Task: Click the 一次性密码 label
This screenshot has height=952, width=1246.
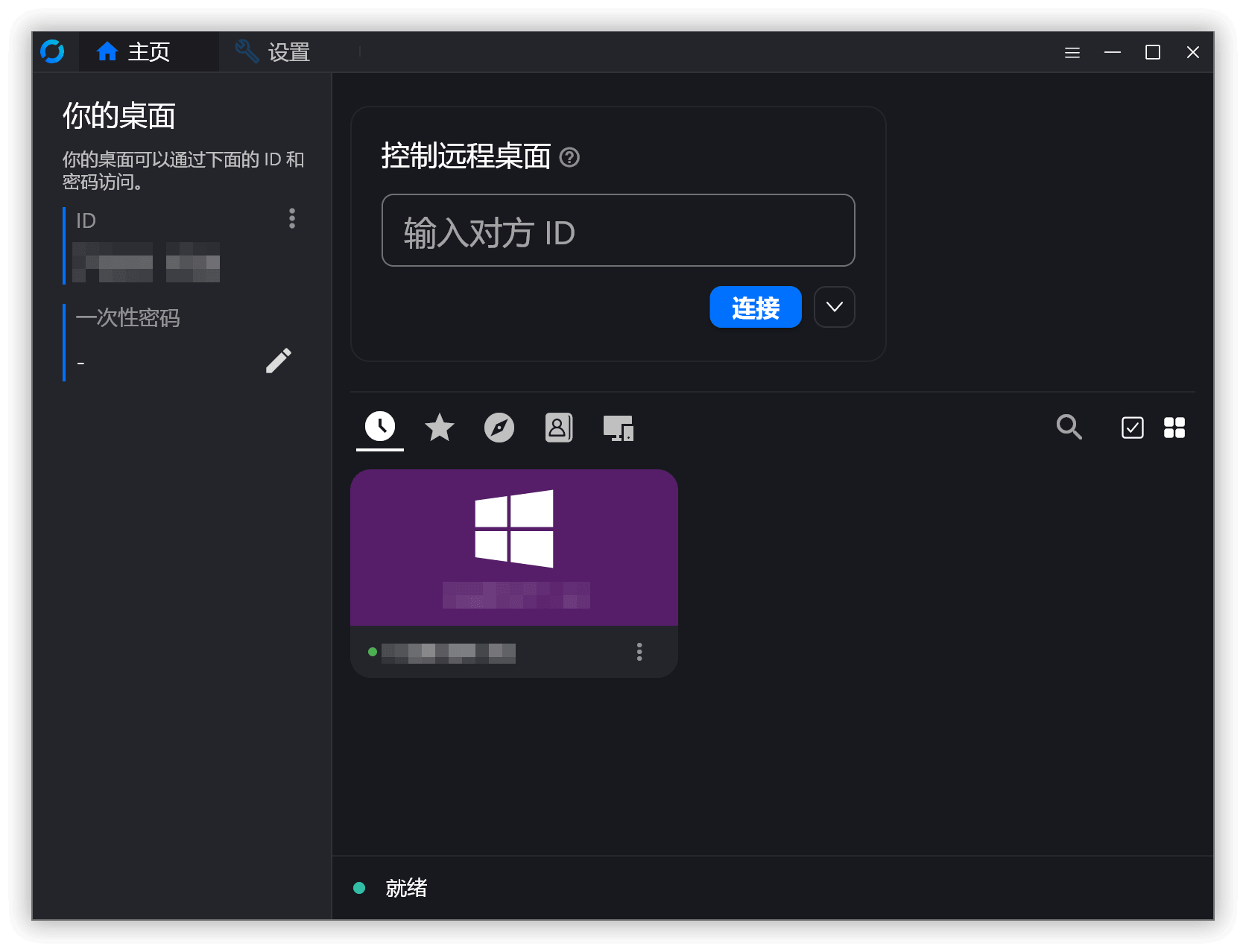Action: click(x=128, y=318)
